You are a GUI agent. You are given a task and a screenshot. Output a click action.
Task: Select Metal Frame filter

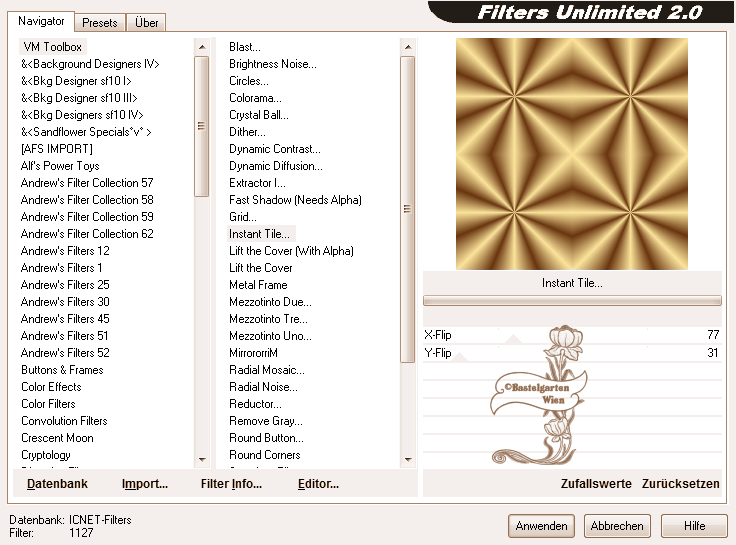[x=258, y=285]
